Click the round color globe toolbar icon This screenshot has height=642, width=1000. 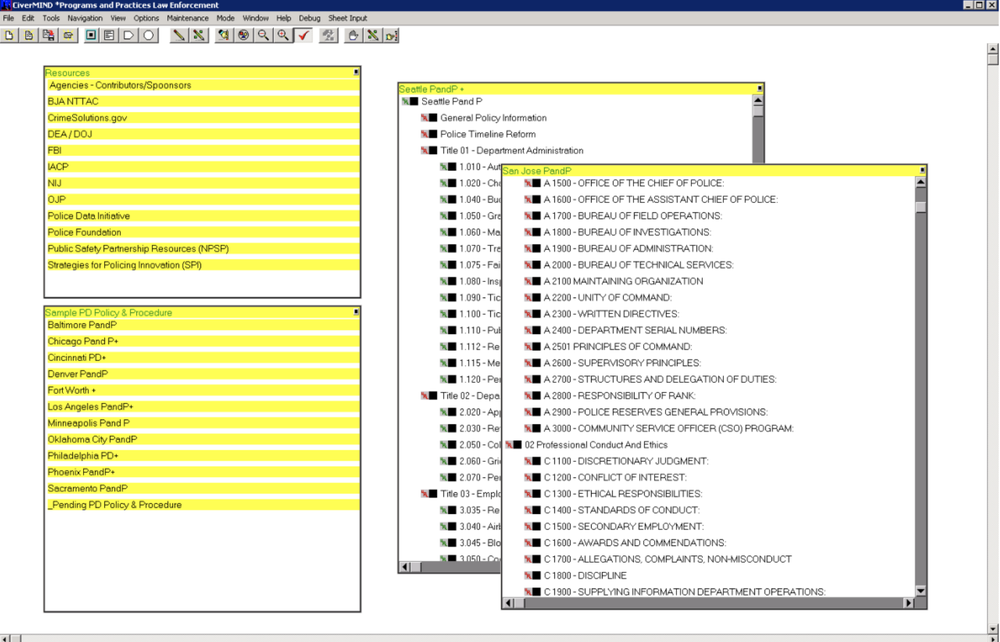tap(243, 36)
